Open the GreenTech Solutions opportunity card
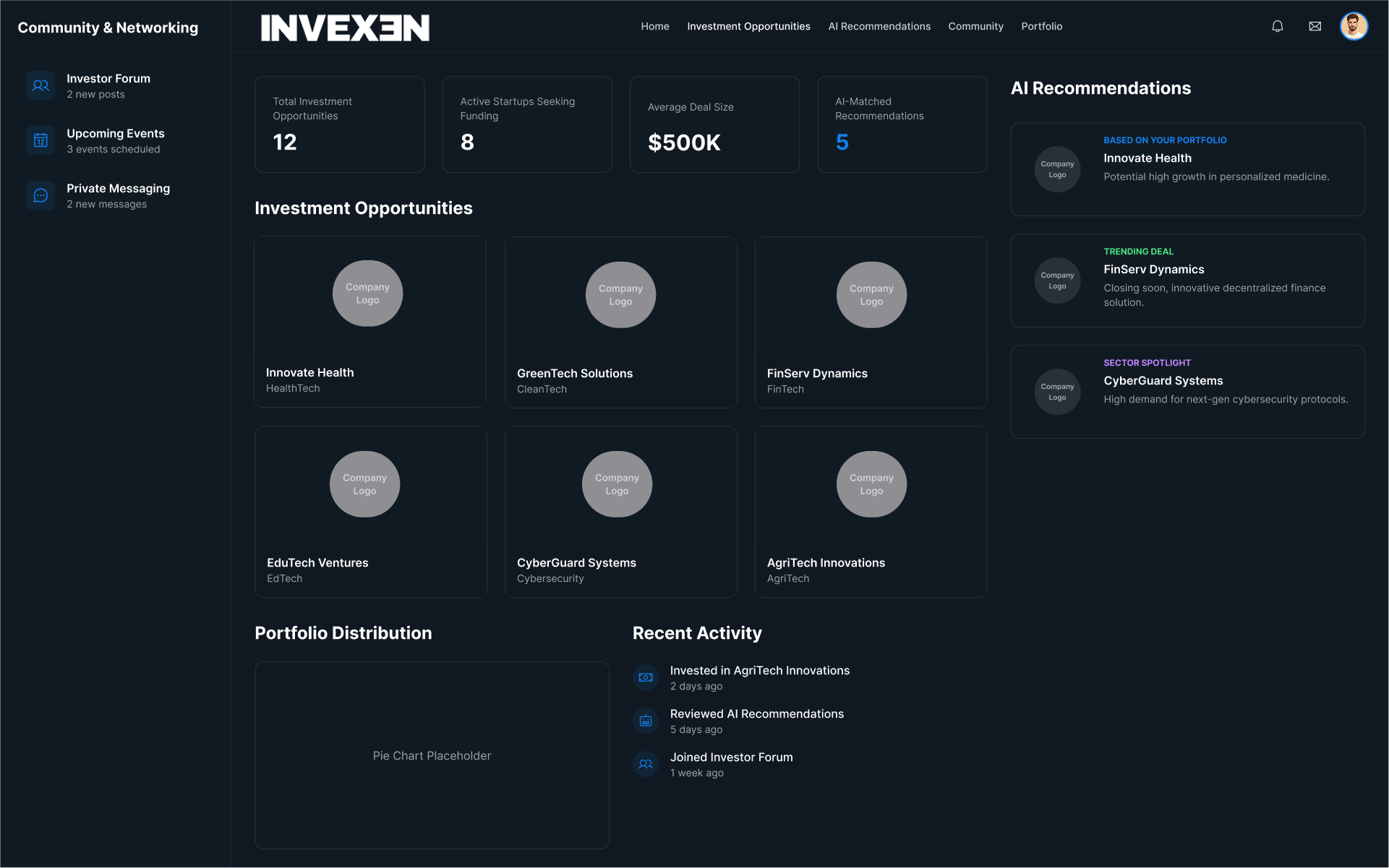Image resolution: width=1389 pixels, height=868 pixels. point(620,322)
